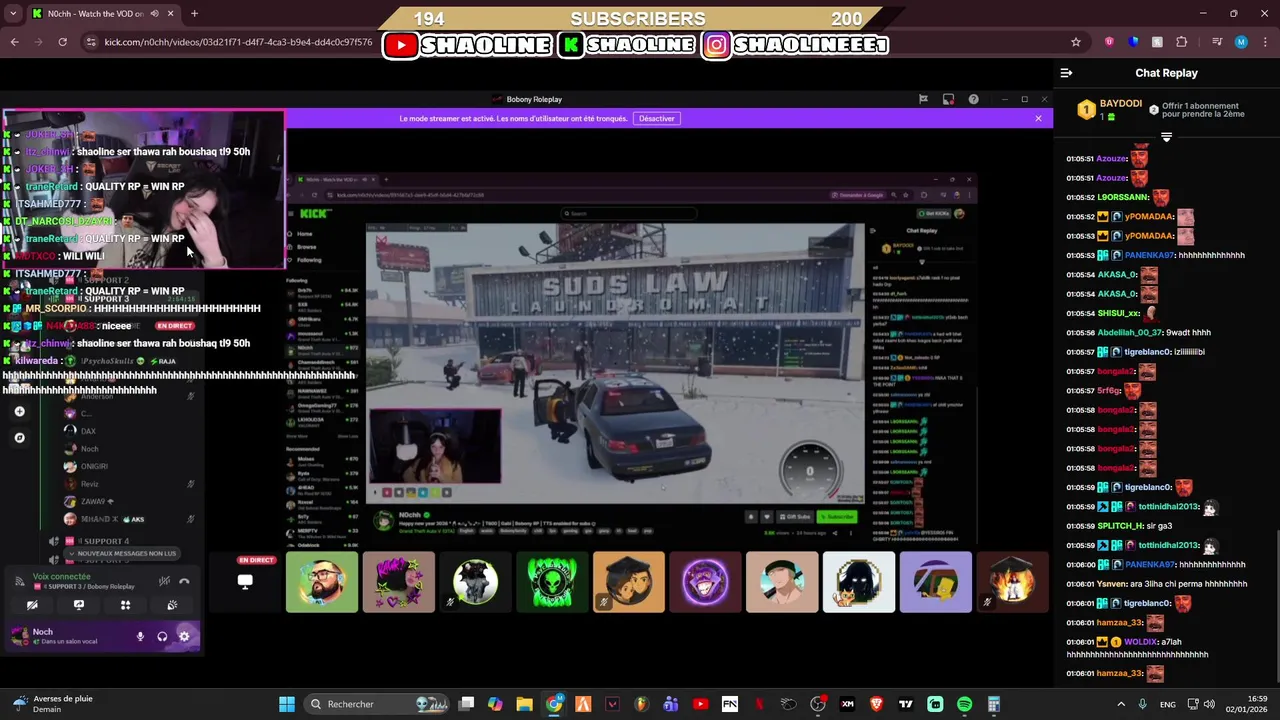Toggle Discord noise suppression icon
Screen dimensions: 1280x720
point(164,581)
